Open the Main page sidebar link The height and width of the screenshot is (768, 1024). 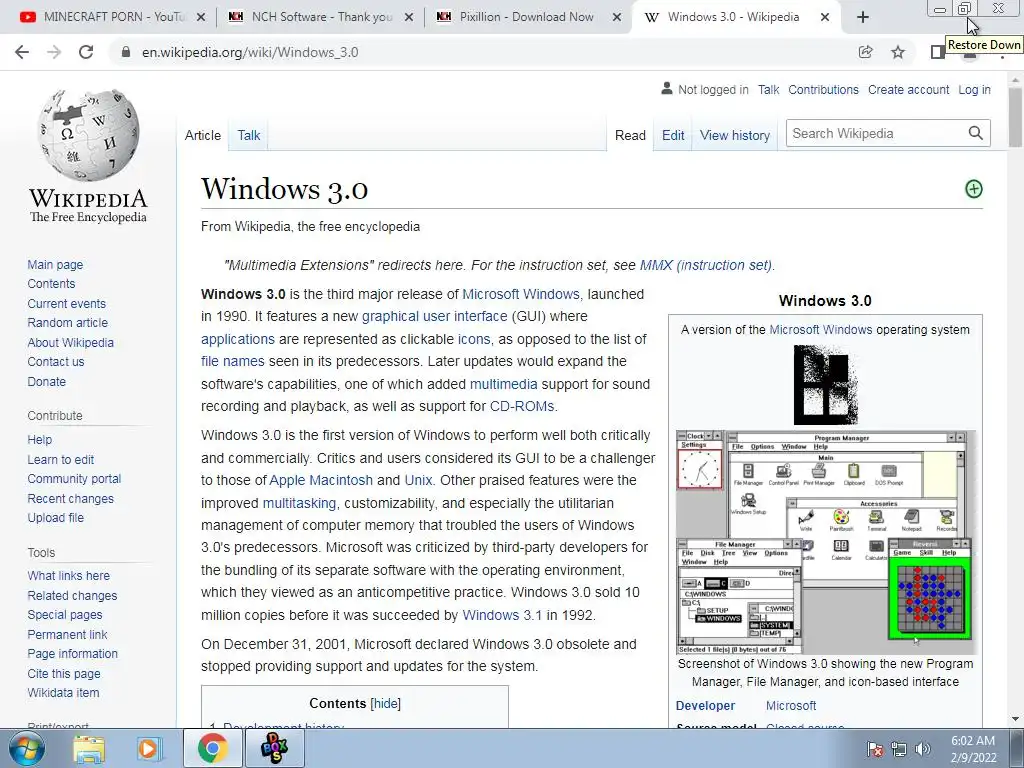[x=55, y=264]
